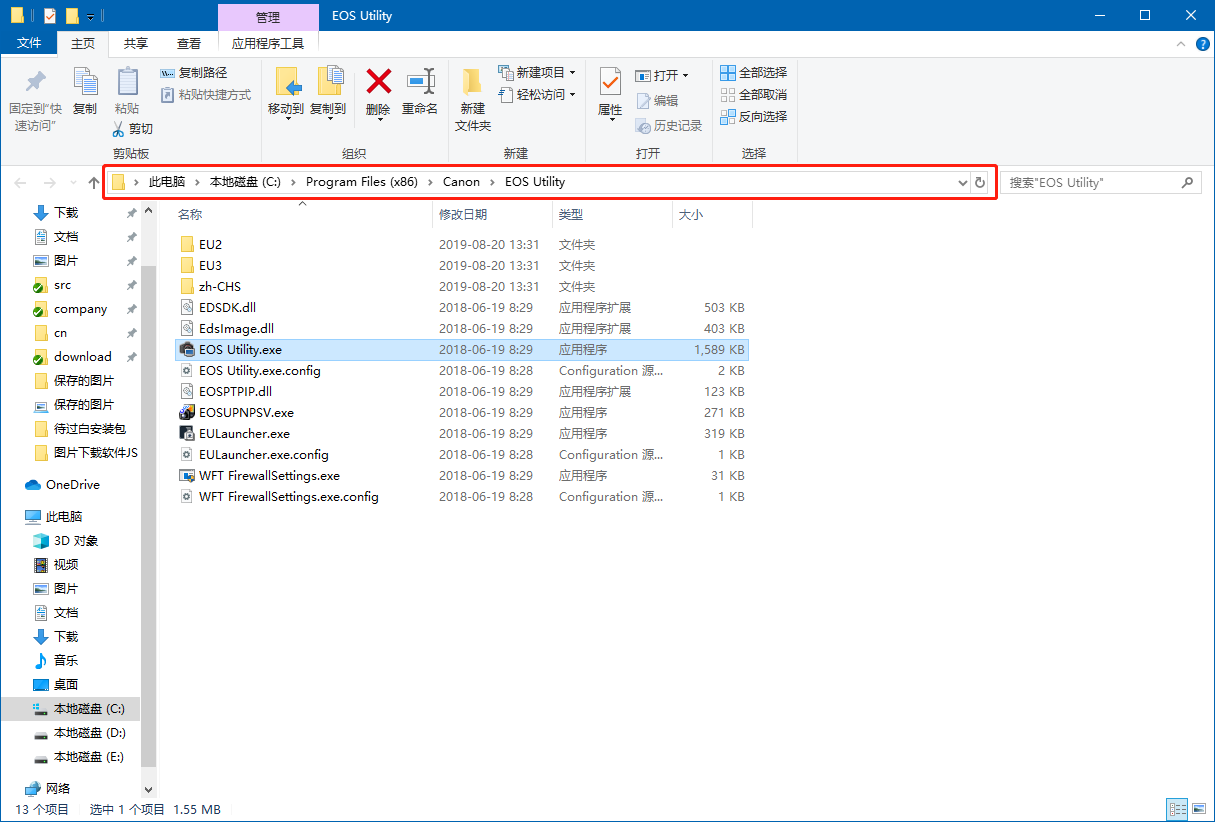Click the search magnifier icon

point(1187,183)
